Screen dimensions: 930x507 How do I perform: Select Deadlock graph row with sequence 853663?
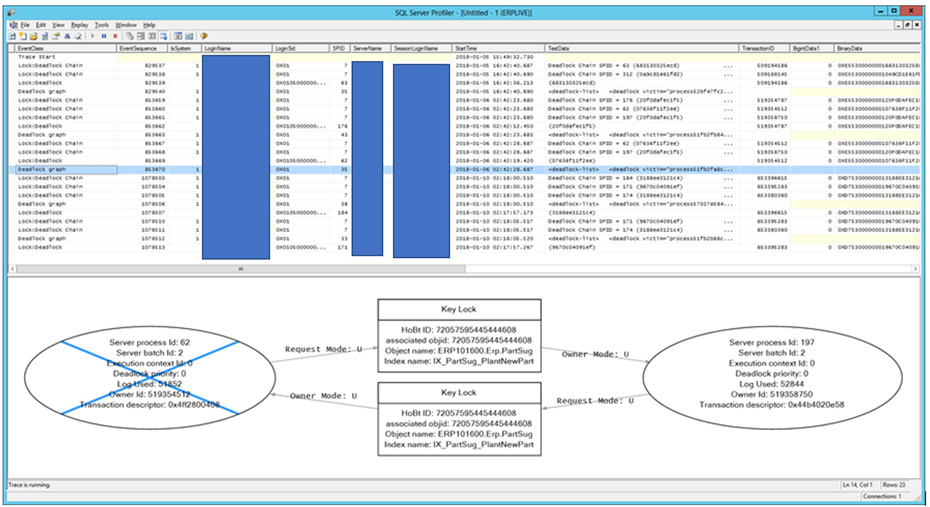pos(464,135)
